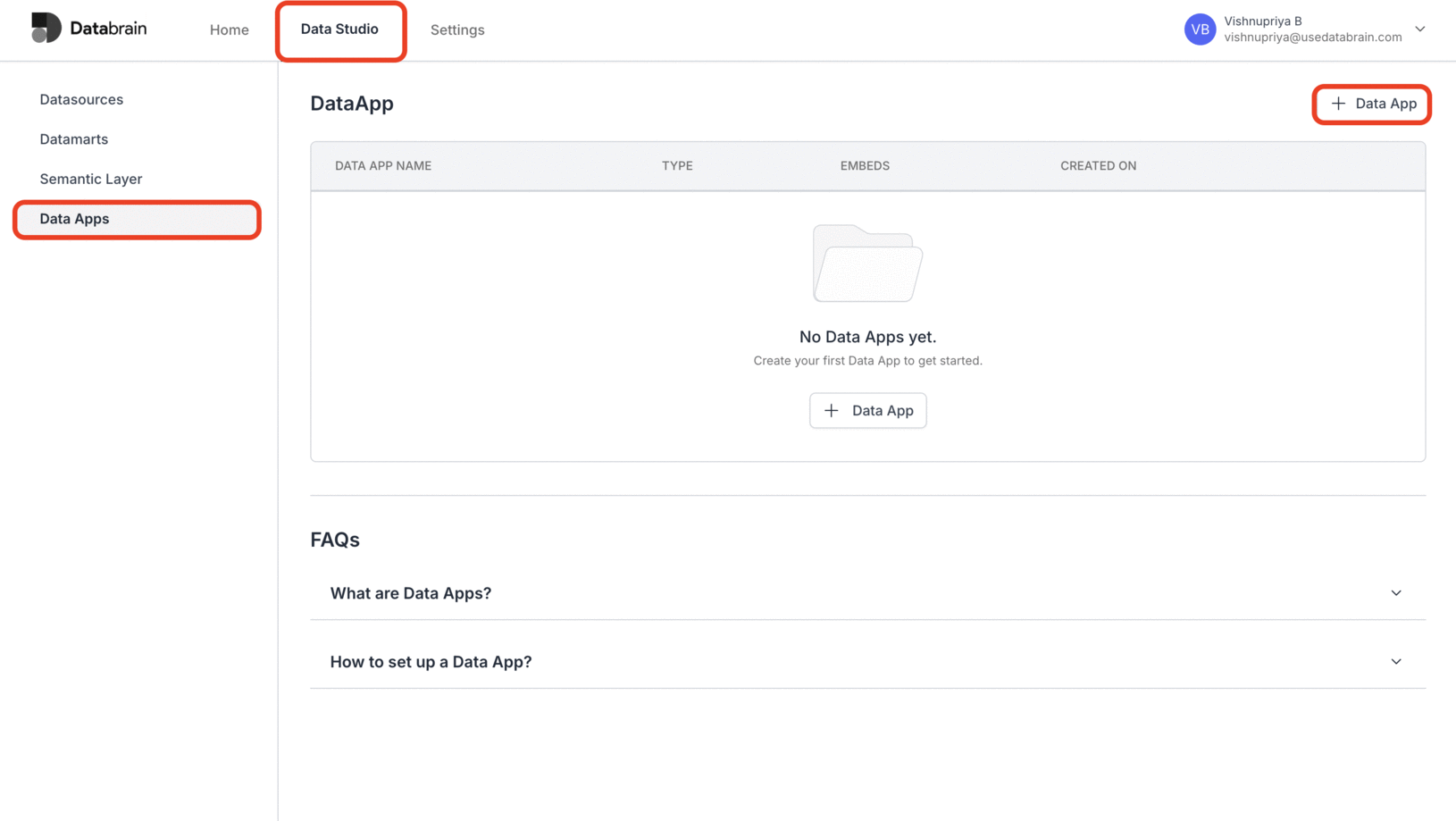Click the VB user avatar
This screenshot has height=821, width=1456.
(1200, 29)
